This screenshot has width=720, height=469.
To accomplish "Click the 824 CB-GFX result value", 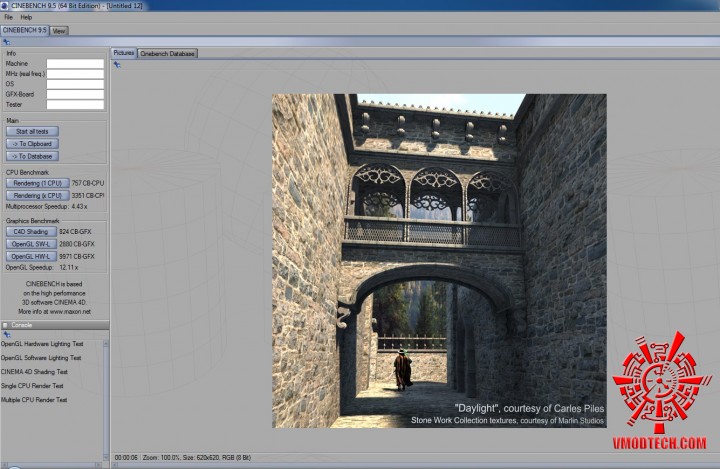I will click(x=75, y=232).
